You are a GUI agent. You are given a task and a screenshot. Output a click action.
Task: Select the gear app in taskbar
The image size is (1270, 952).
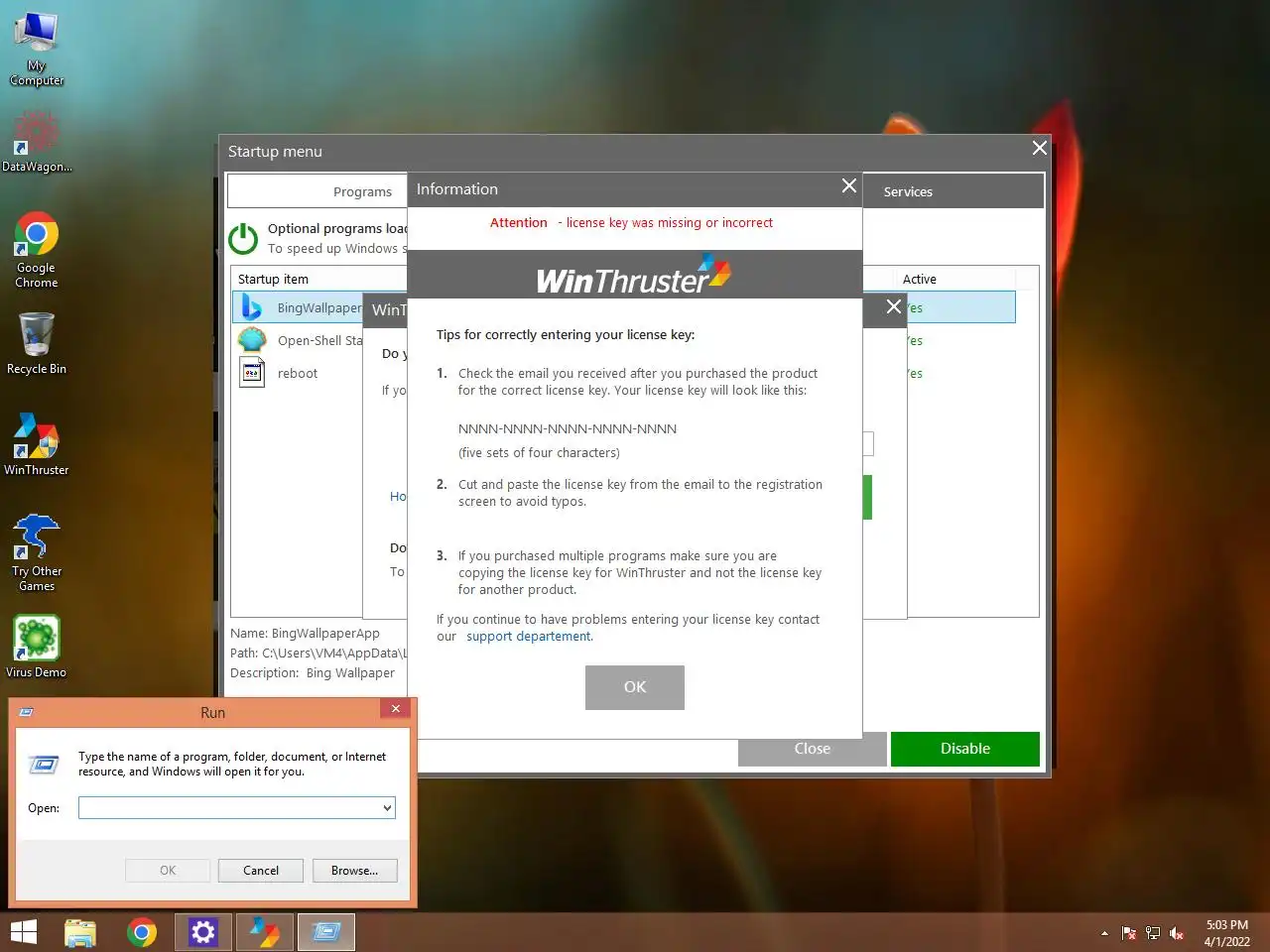pyautogui.click(x=203, y=932)
